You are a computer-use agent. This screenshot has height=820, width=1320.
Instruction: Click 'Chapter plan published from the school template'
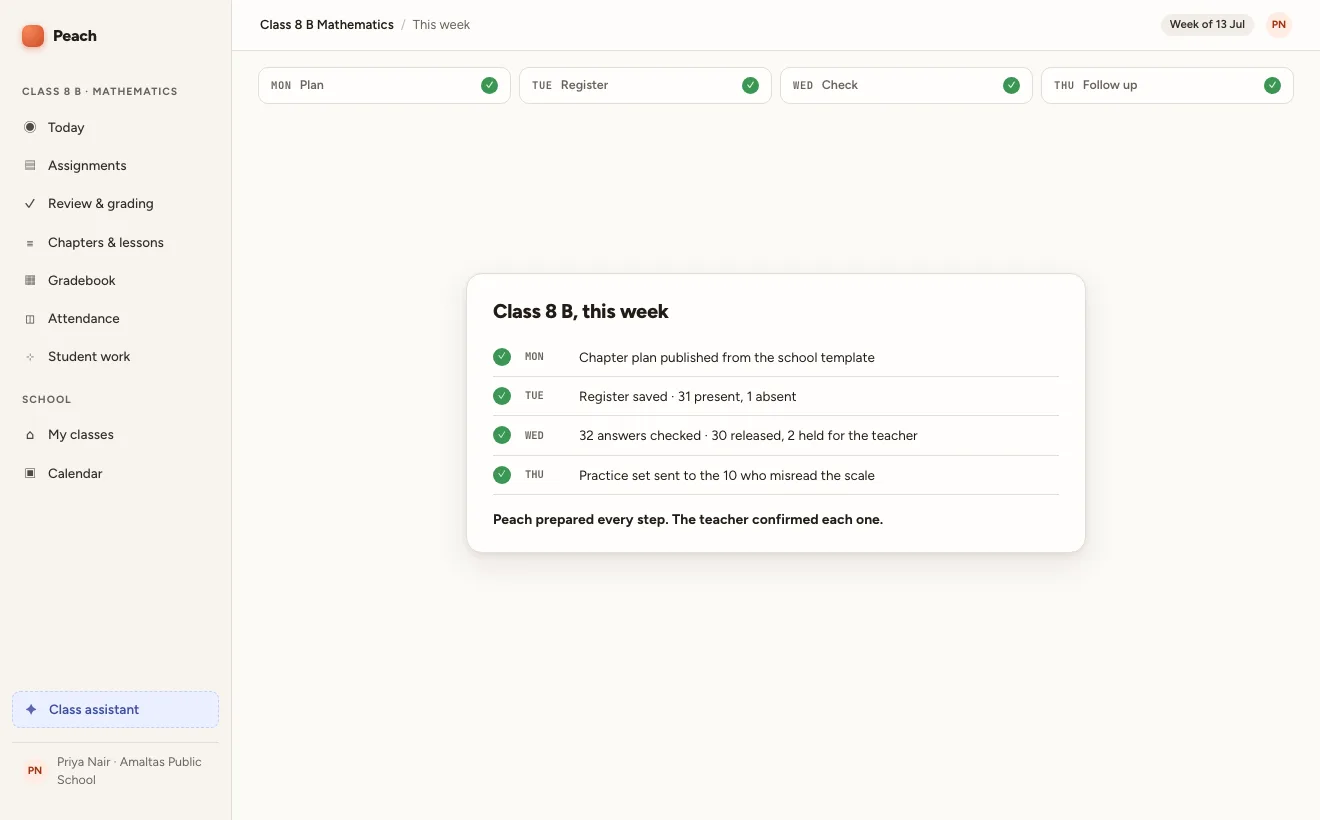(727, 357)
